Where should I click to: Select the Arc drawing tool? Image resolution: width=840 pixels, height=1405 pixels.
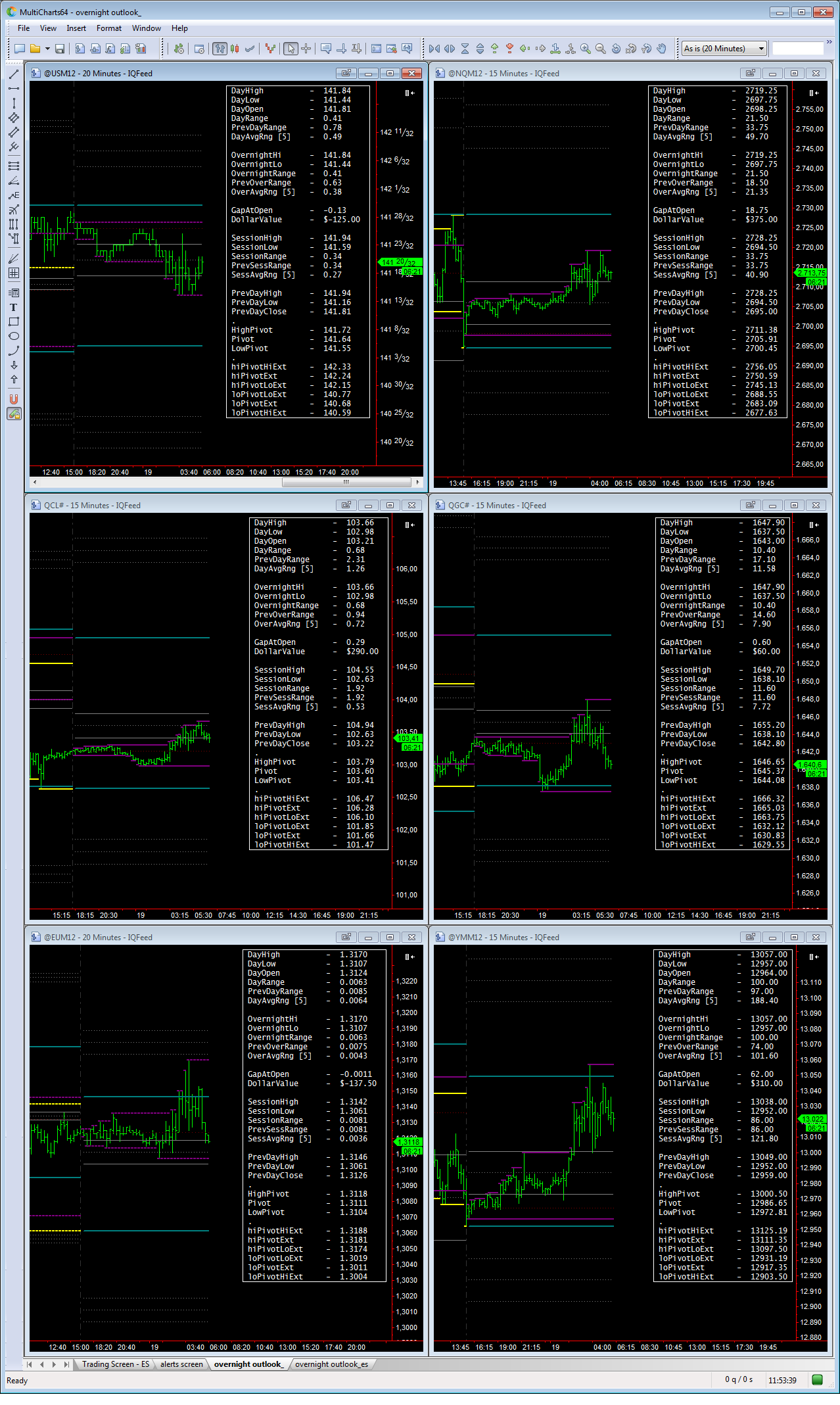14,350
